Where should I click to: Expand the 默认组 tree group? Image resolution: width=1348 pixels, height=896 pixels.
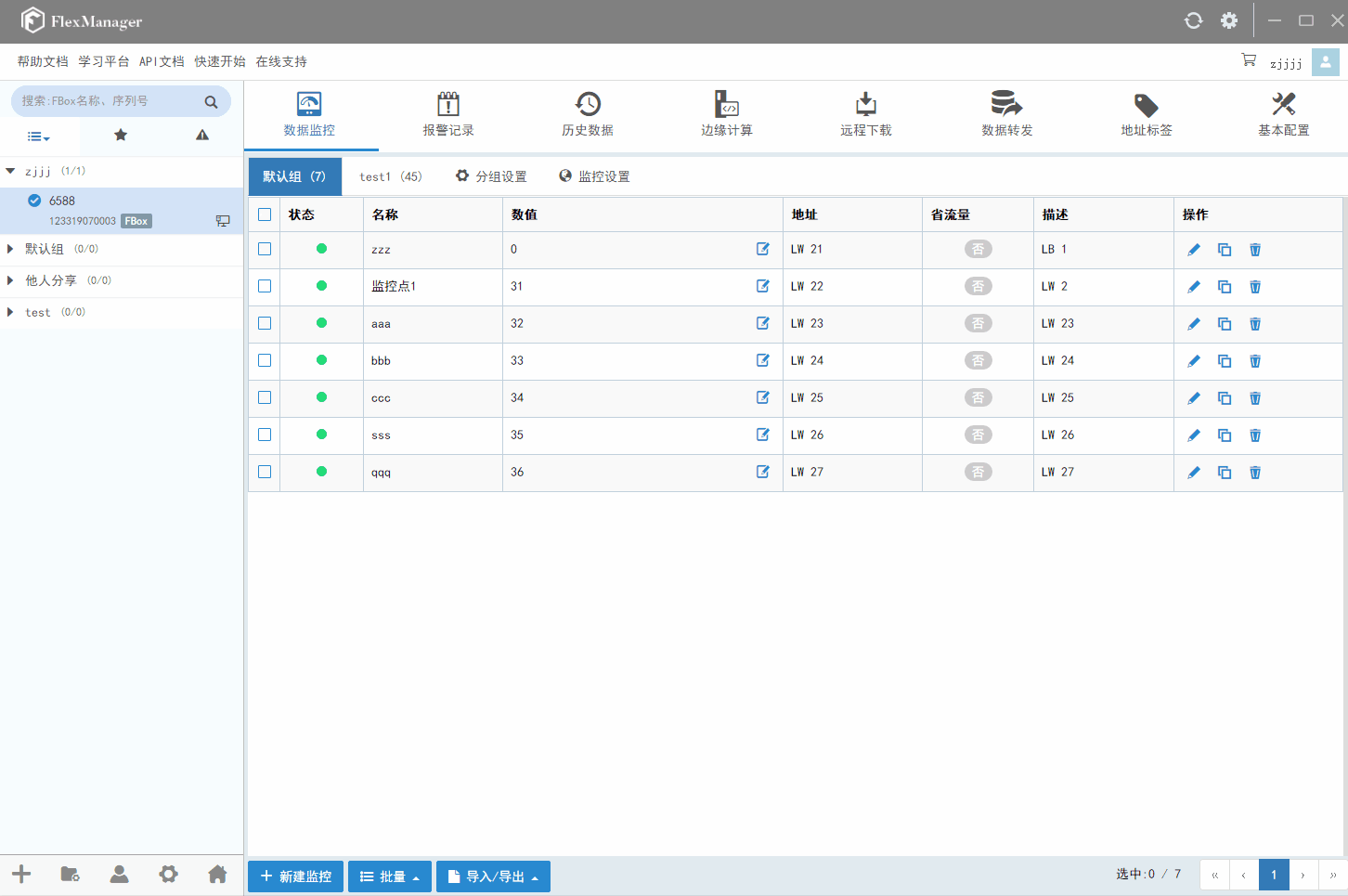[x=10, y=249]
